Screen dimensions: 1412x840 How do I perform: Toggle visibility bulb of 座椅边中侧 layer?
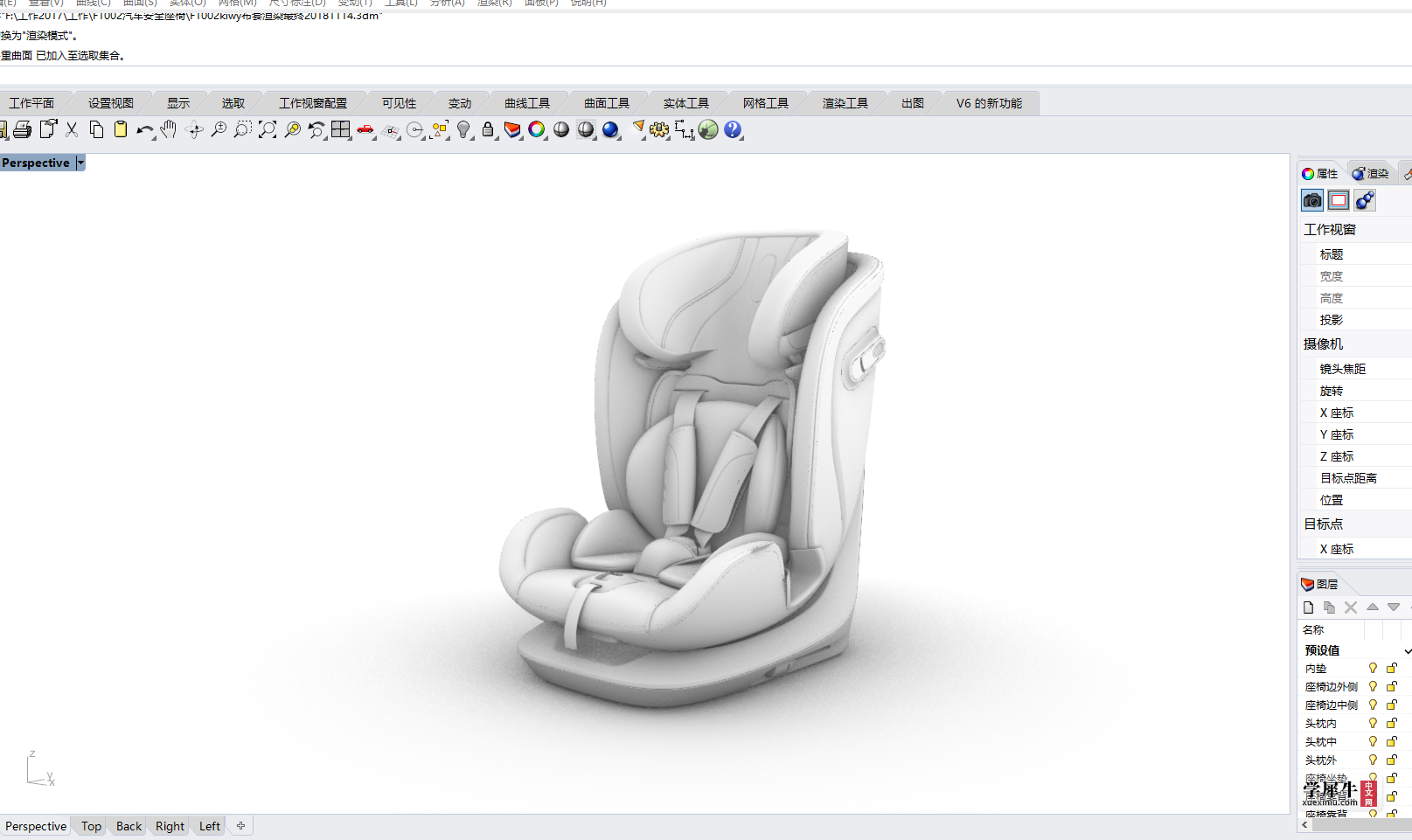pyautogui.click(x=1373, y=705)
